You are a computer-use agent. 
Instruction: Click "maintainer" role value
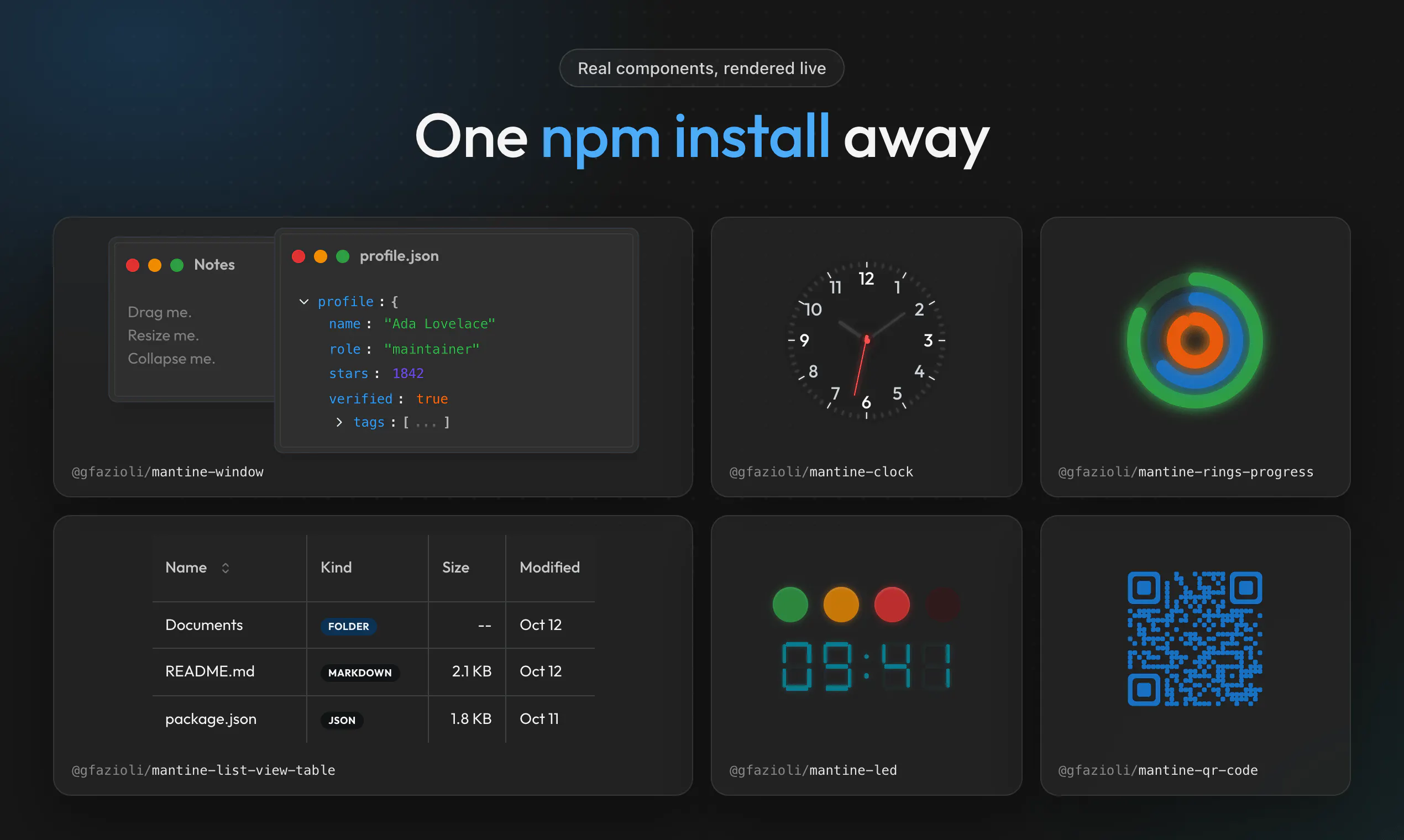pos(431,349)
